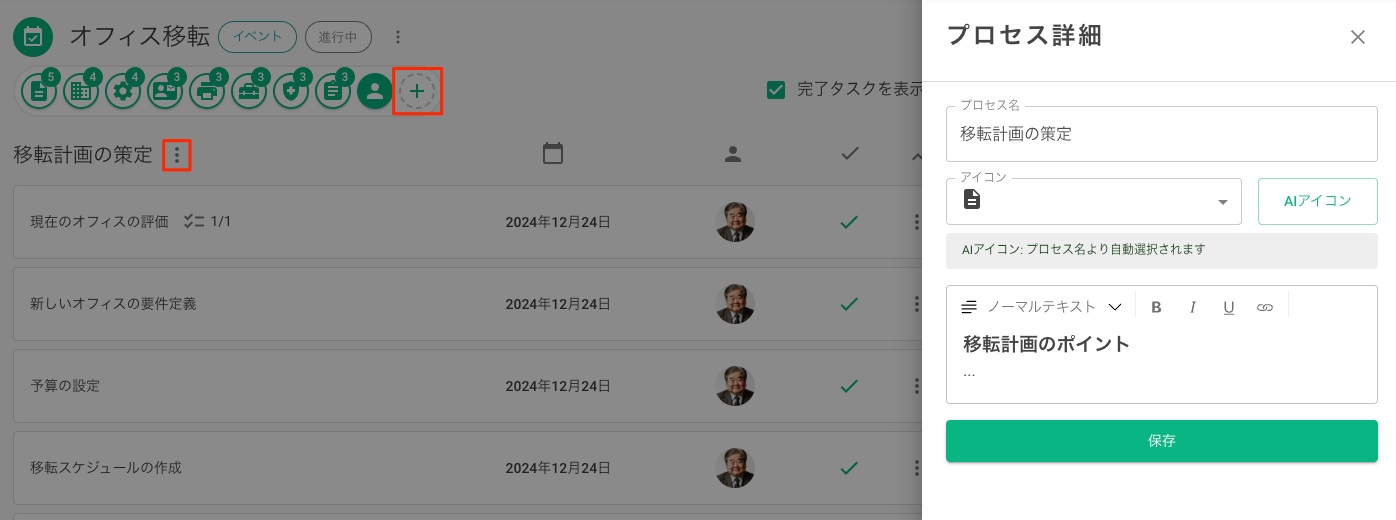Click the イベント tag chip
Viewport: 1396px width, 520px height.
click(257, 37)
